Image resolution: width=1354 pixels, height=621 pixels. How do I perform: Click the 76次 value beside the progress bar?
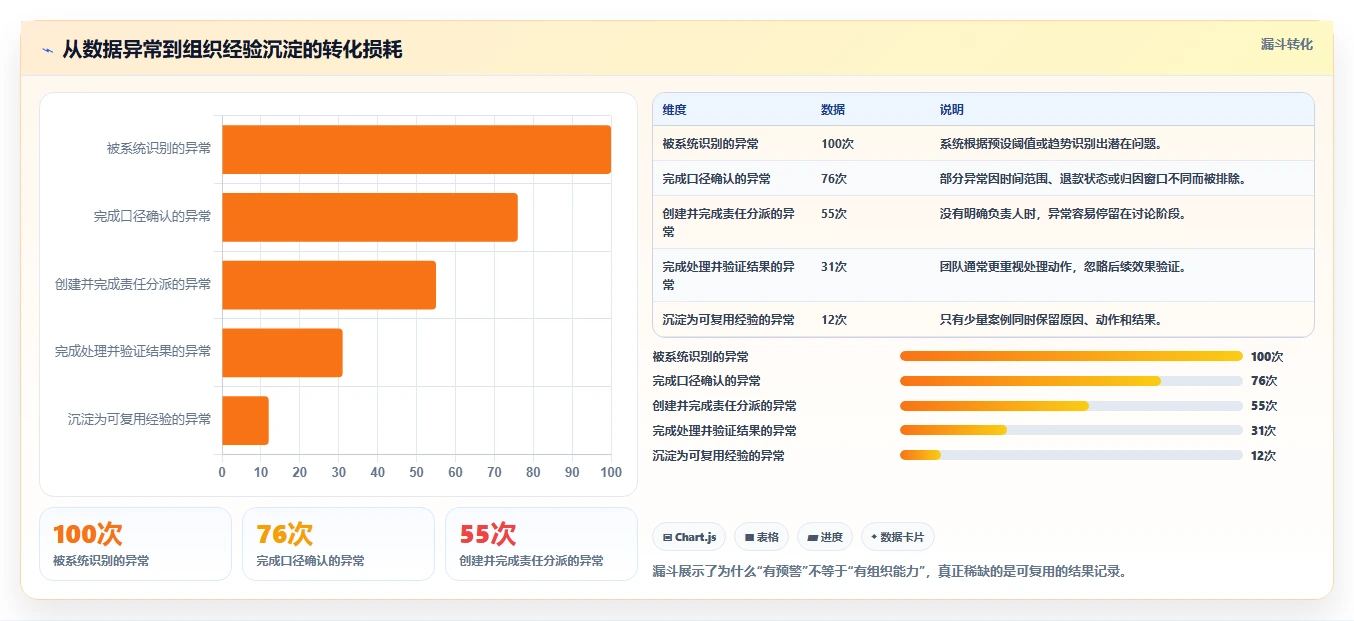pos(1264,381)
